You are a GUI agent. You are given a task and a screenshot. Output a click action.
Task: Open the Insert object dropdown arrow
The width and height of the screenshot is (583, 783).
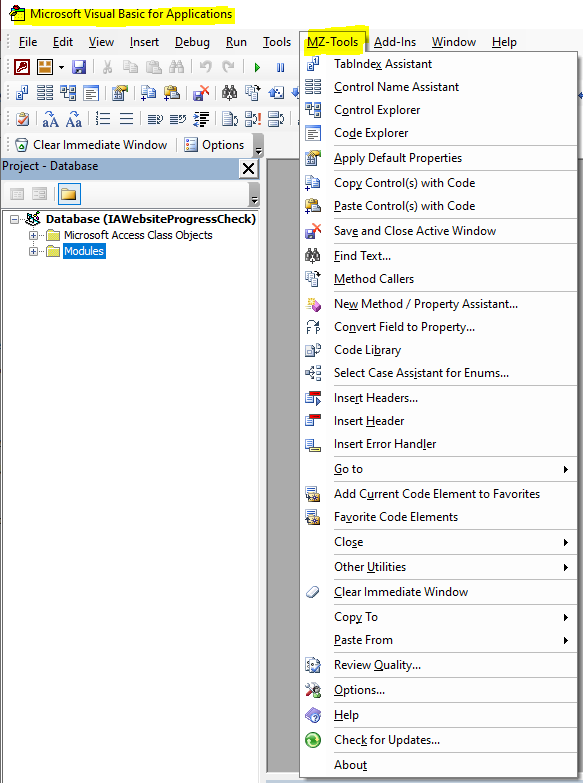61,67
